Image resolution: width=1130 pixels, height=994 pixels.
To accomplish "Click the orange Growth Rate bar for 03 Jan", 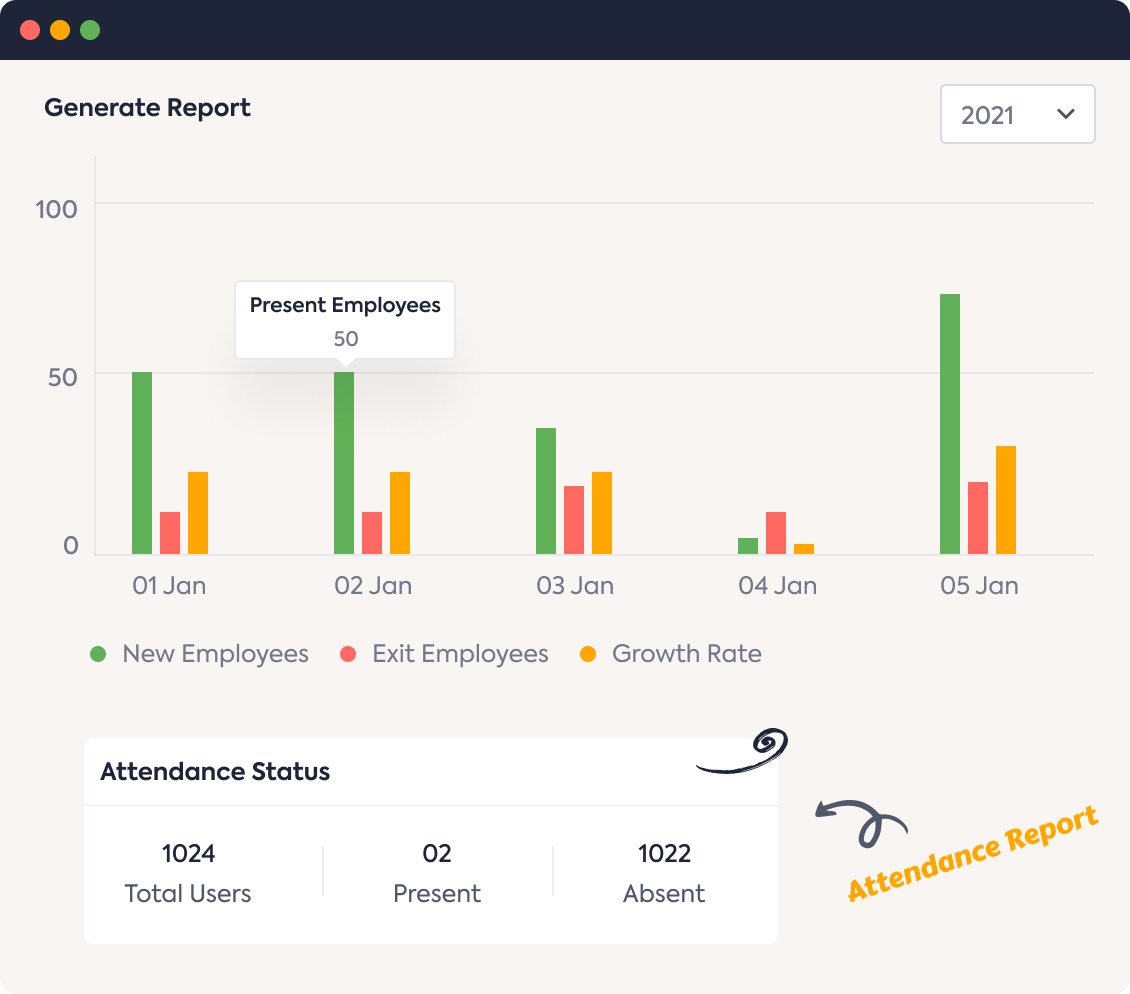I will coord(601,510).
